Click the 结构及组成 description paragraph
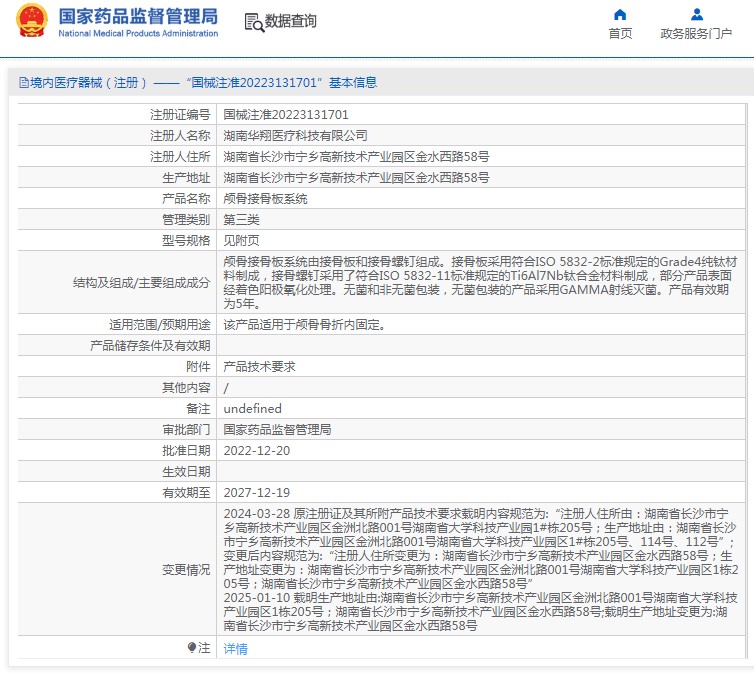The image size is (754, 677). pyautogui.click(x=480, y=283)
